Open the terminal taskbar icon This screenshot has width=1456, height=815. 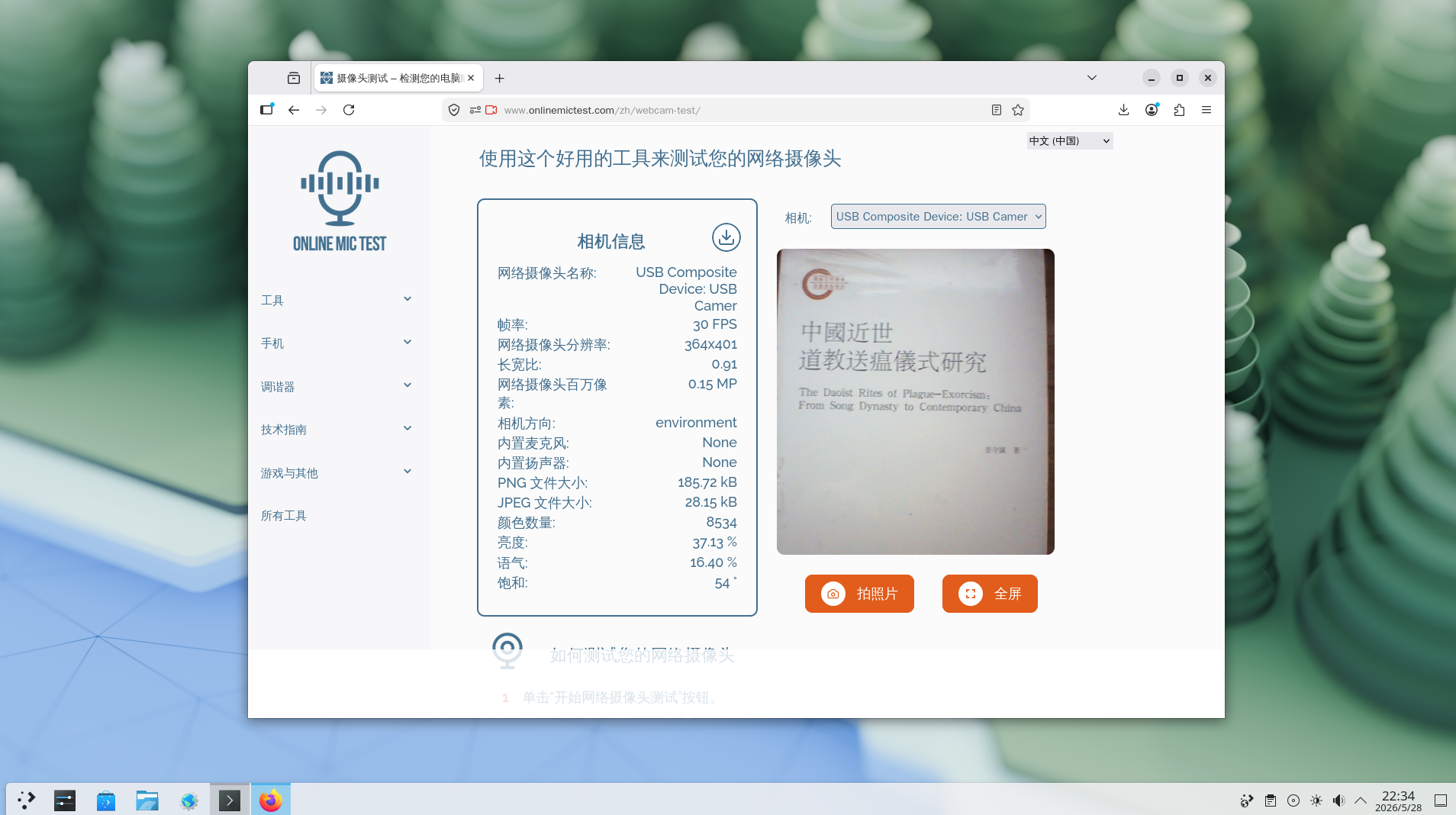click(230, 800)
